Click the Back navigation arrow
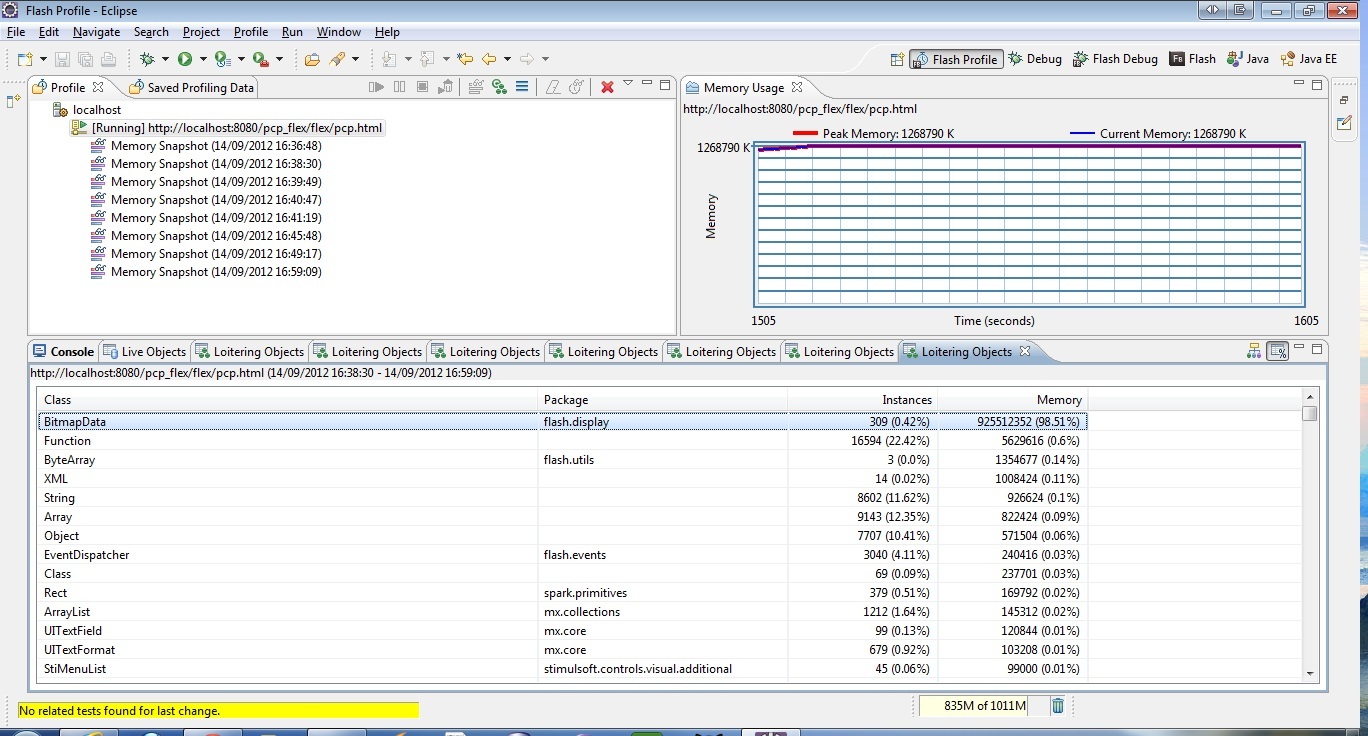This screenshot has width=1368, height=736. pos(489,59)
